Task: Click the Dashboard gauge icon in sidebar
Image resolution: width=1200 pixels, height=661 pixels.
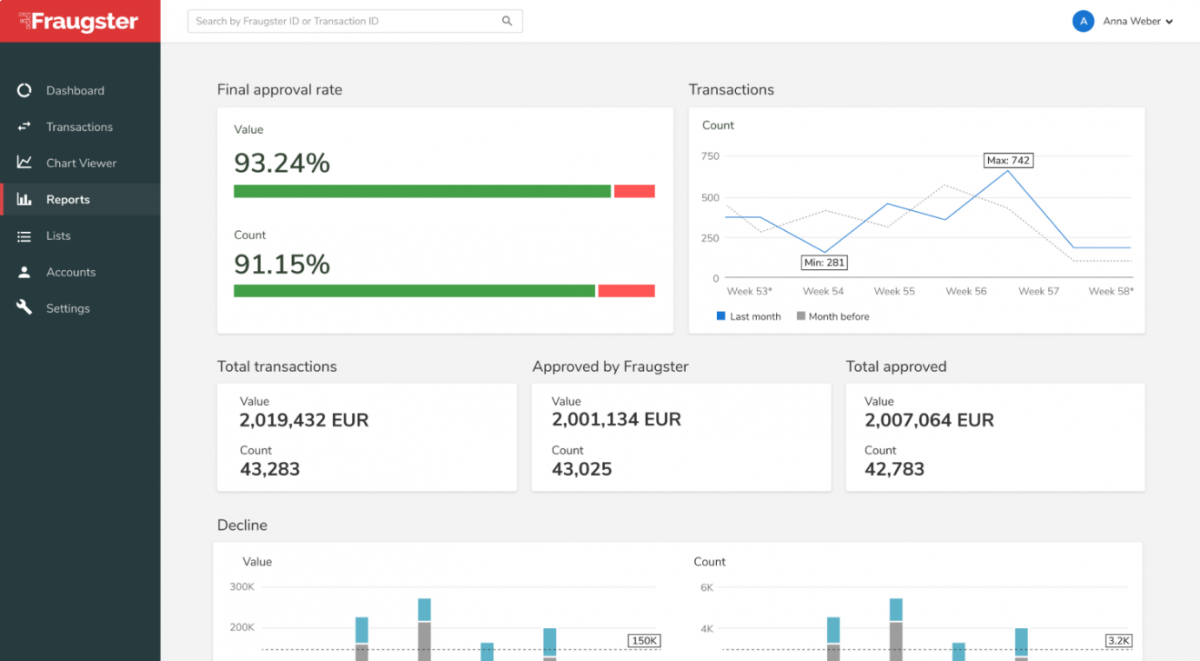Action: pyautogui.click(x=24, y=91)
